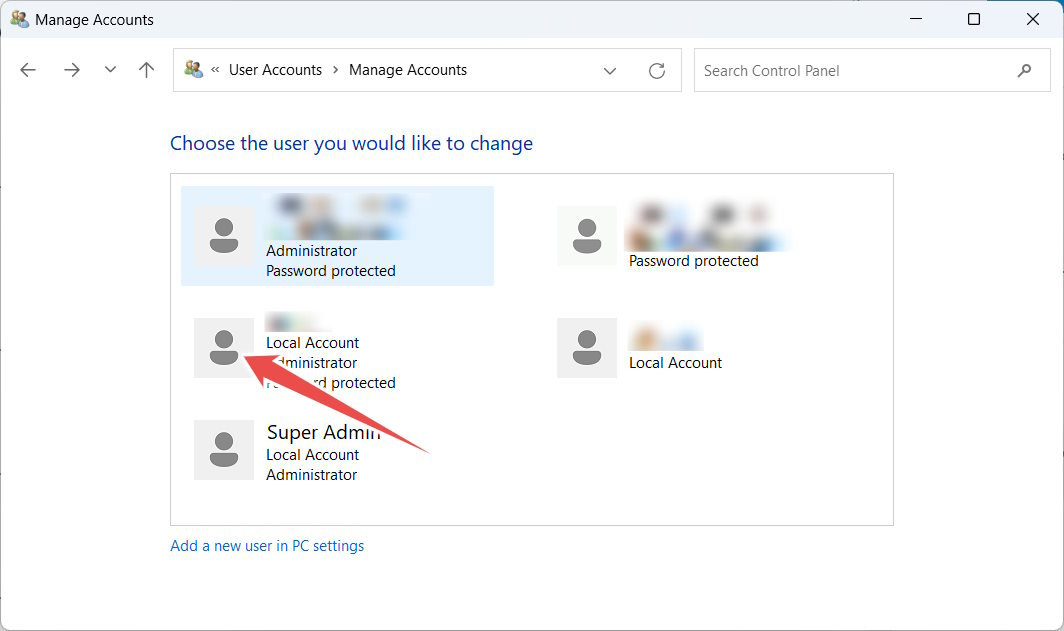The width and height of the screenshot is (1064, 631).
Task: Click the Super Admin user avatar
Action: [x=224, y=450]
